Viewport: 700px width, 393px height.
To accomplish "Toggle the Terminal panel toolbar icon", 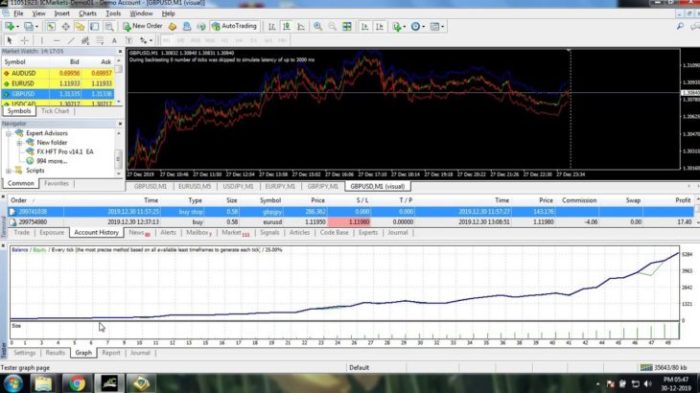I will 94,26.
